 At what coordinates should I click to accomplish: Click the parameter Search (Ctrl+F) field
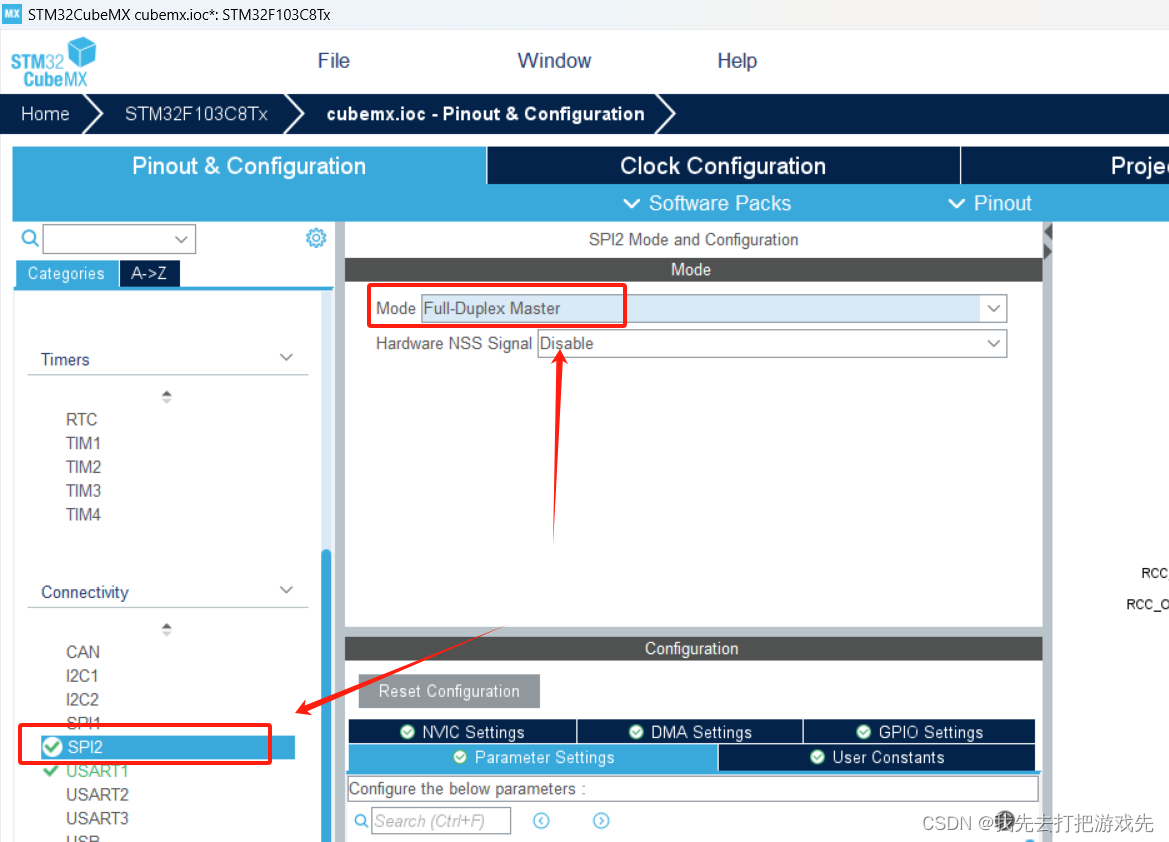441,820
